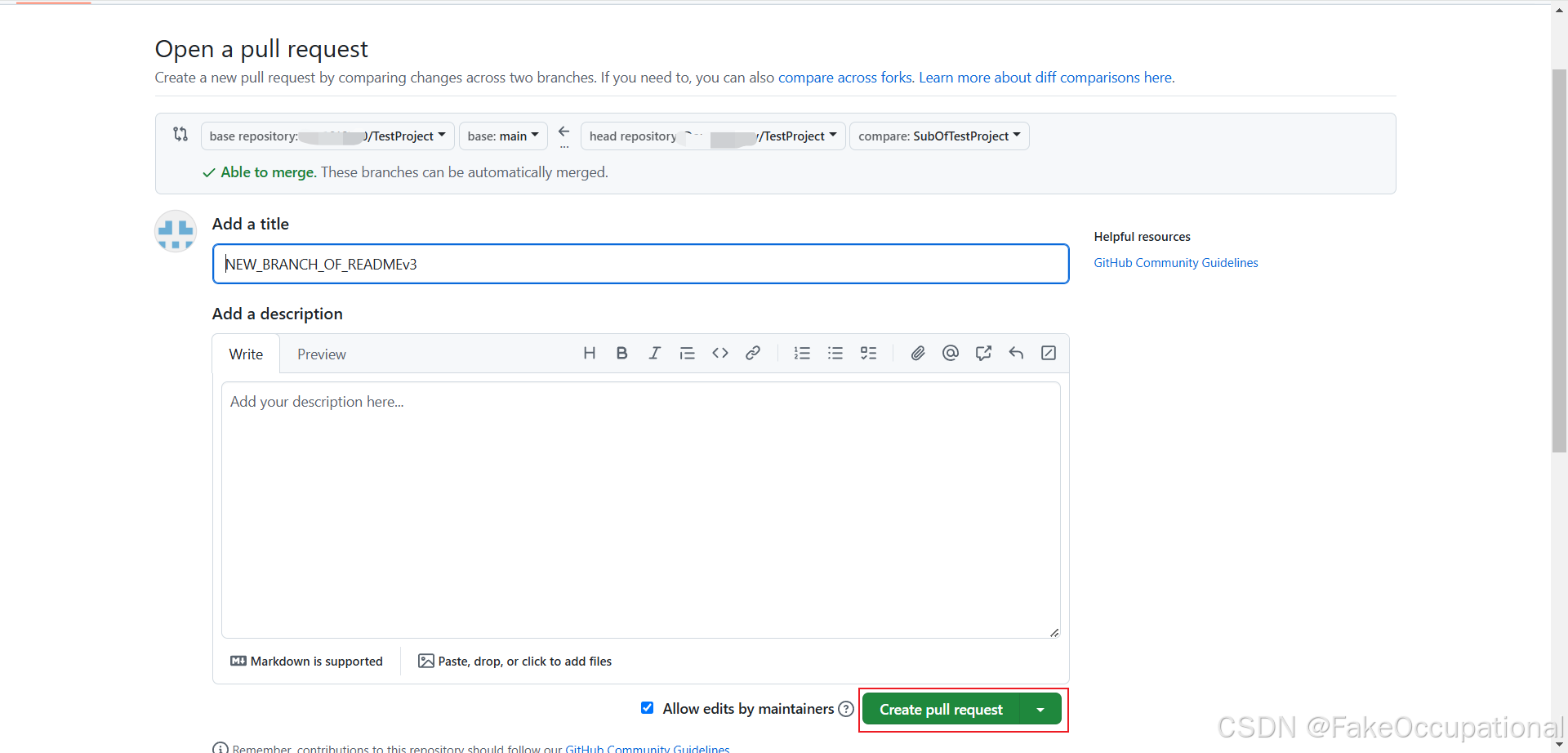1568x753 pixels.
Task: Insert a numbered list
Action: [802, 353]
